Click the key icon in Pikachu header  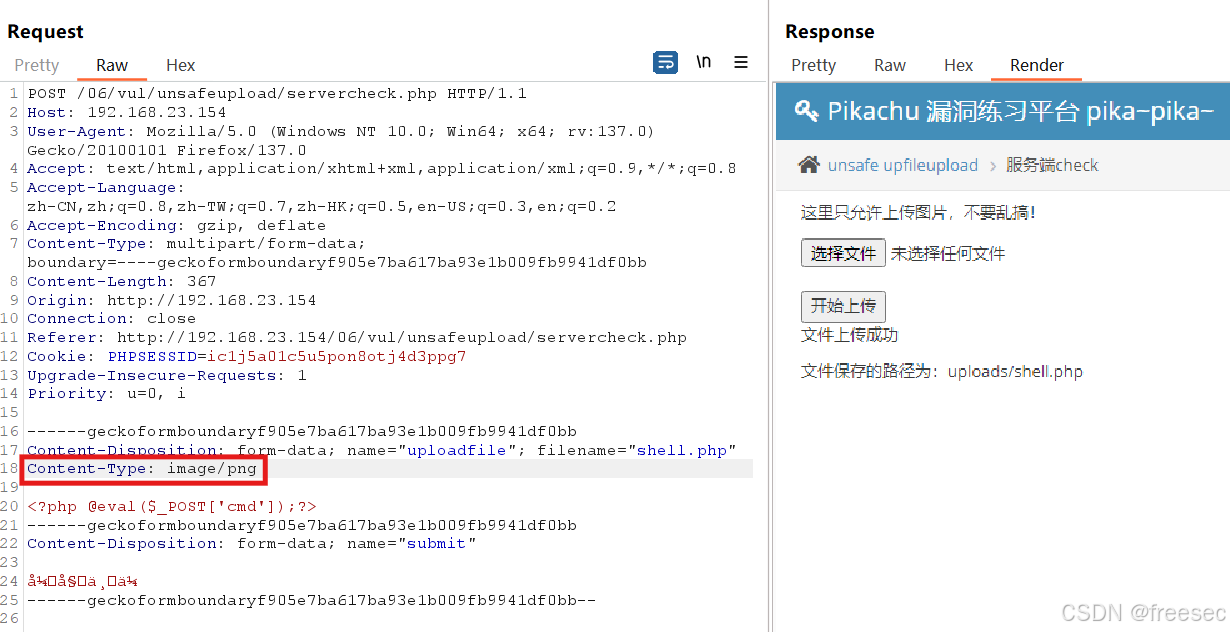(x=806, y=110)
